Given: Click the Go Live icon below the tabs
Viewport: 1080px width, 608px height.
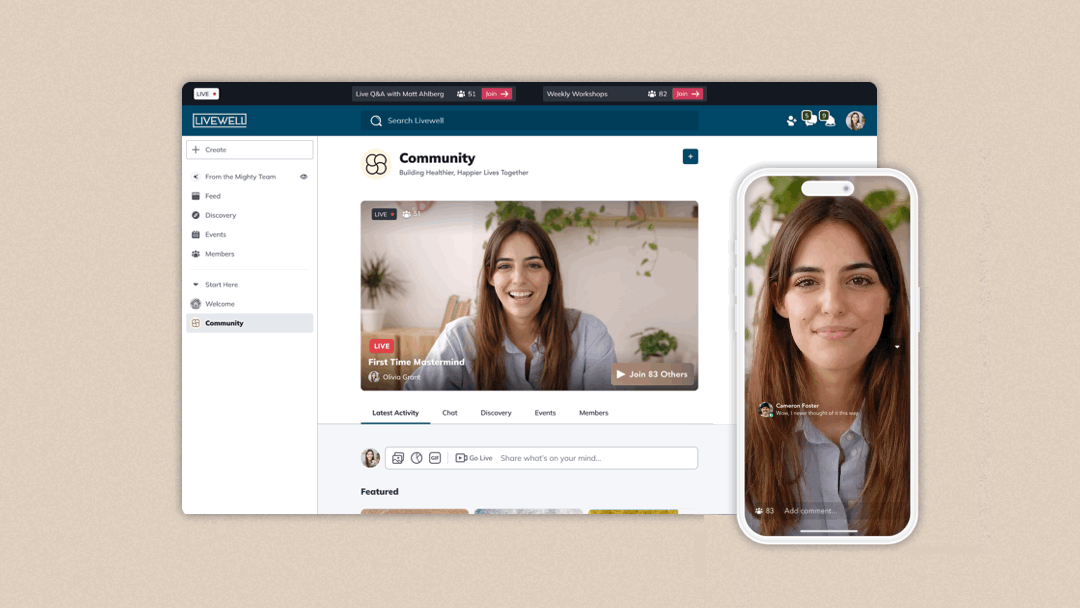Looking at the screenshot, I should (461, 458).
